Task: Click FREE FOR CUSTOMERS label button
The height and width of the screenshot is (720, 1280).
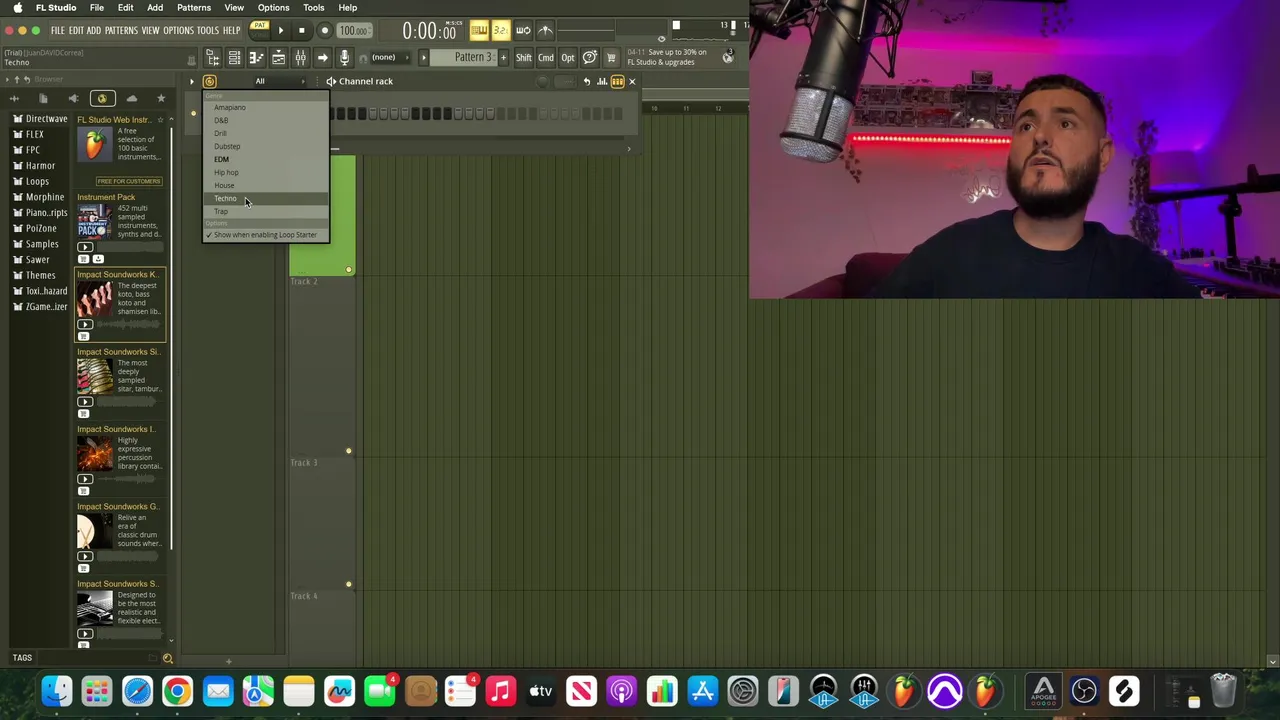Action: (129, 181)
